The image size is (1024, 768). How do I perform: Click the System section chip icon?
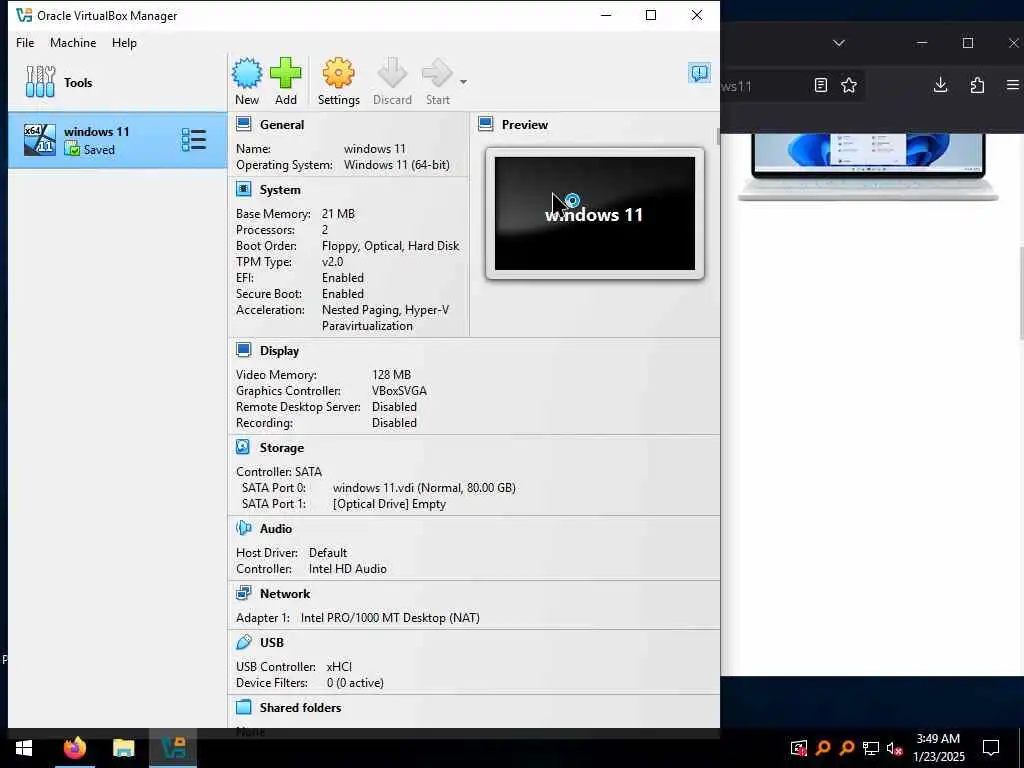click(244, 189)
